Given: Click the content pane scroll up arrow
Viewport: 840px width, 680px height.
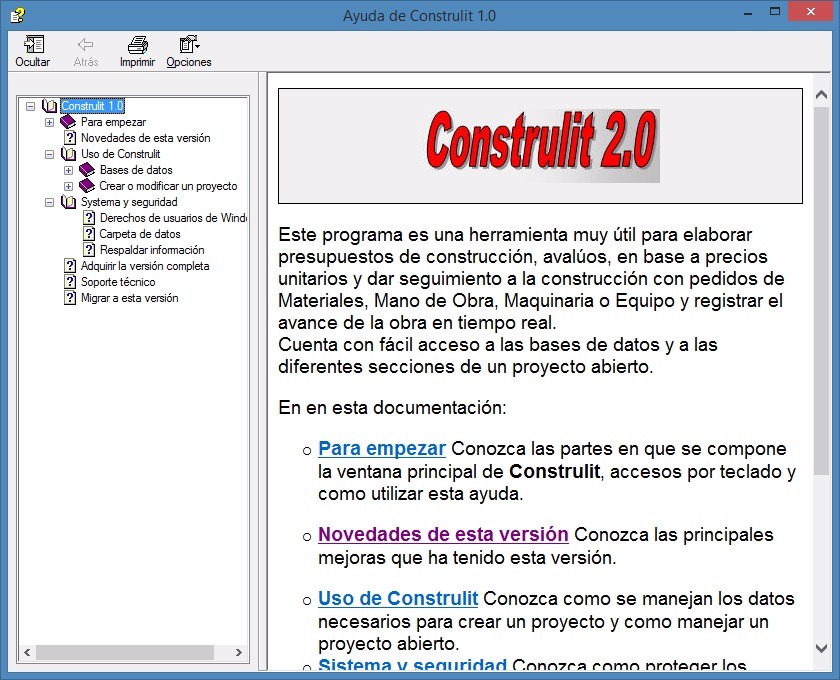Looking at the screenshot, I should click(821, 95).
